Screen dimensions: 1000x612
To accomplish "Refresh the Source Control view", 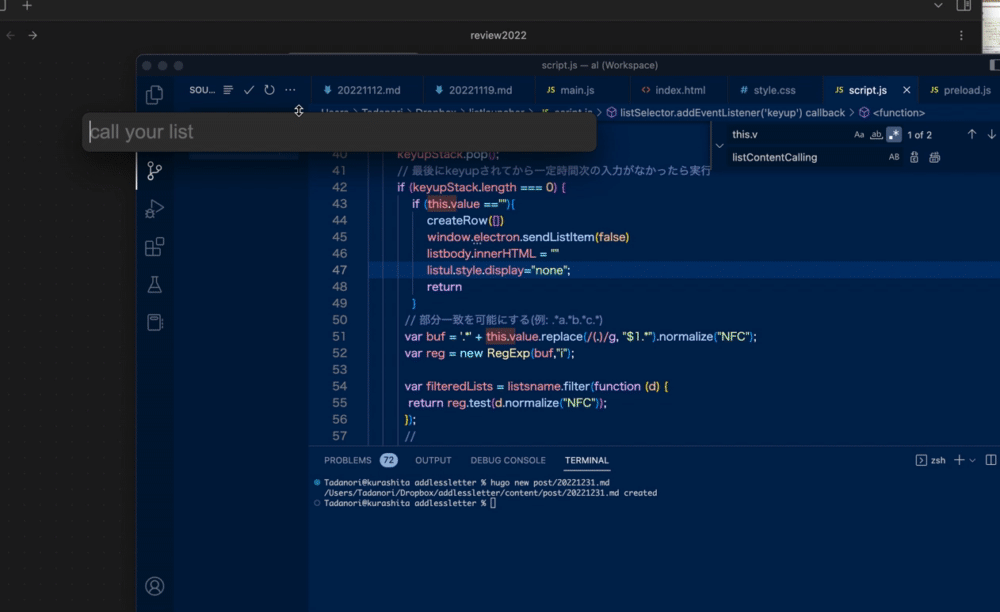I will pyautogui.click(x=269, y=89).
